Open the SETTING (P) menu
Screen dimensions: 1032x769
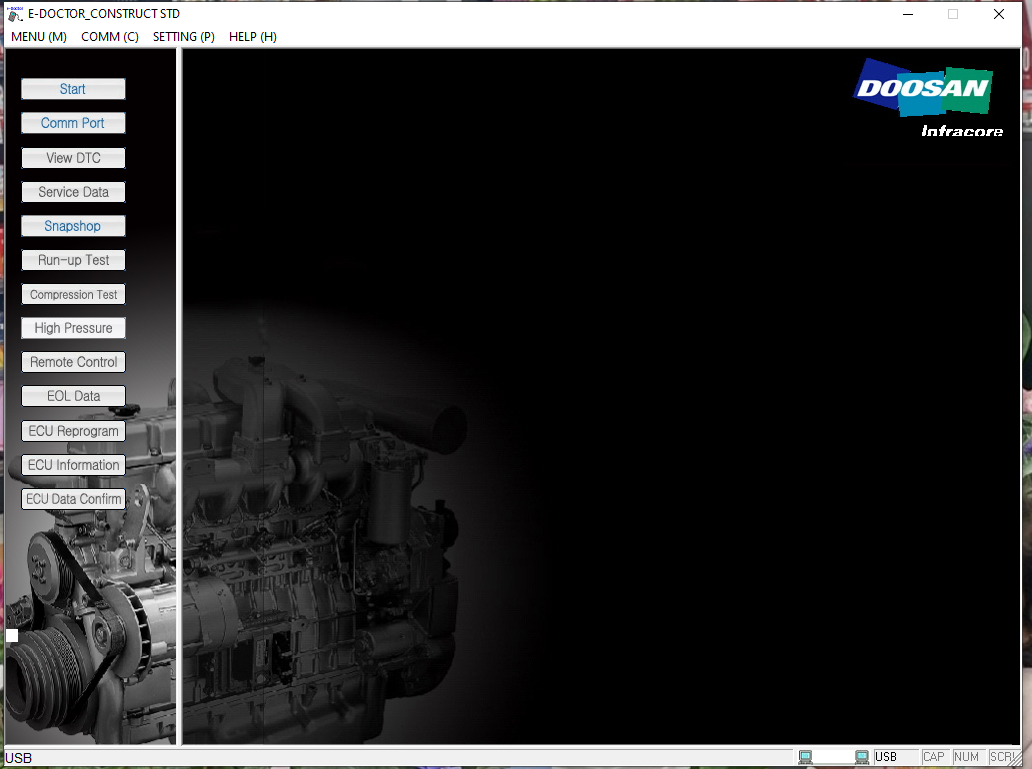point(184,37)
